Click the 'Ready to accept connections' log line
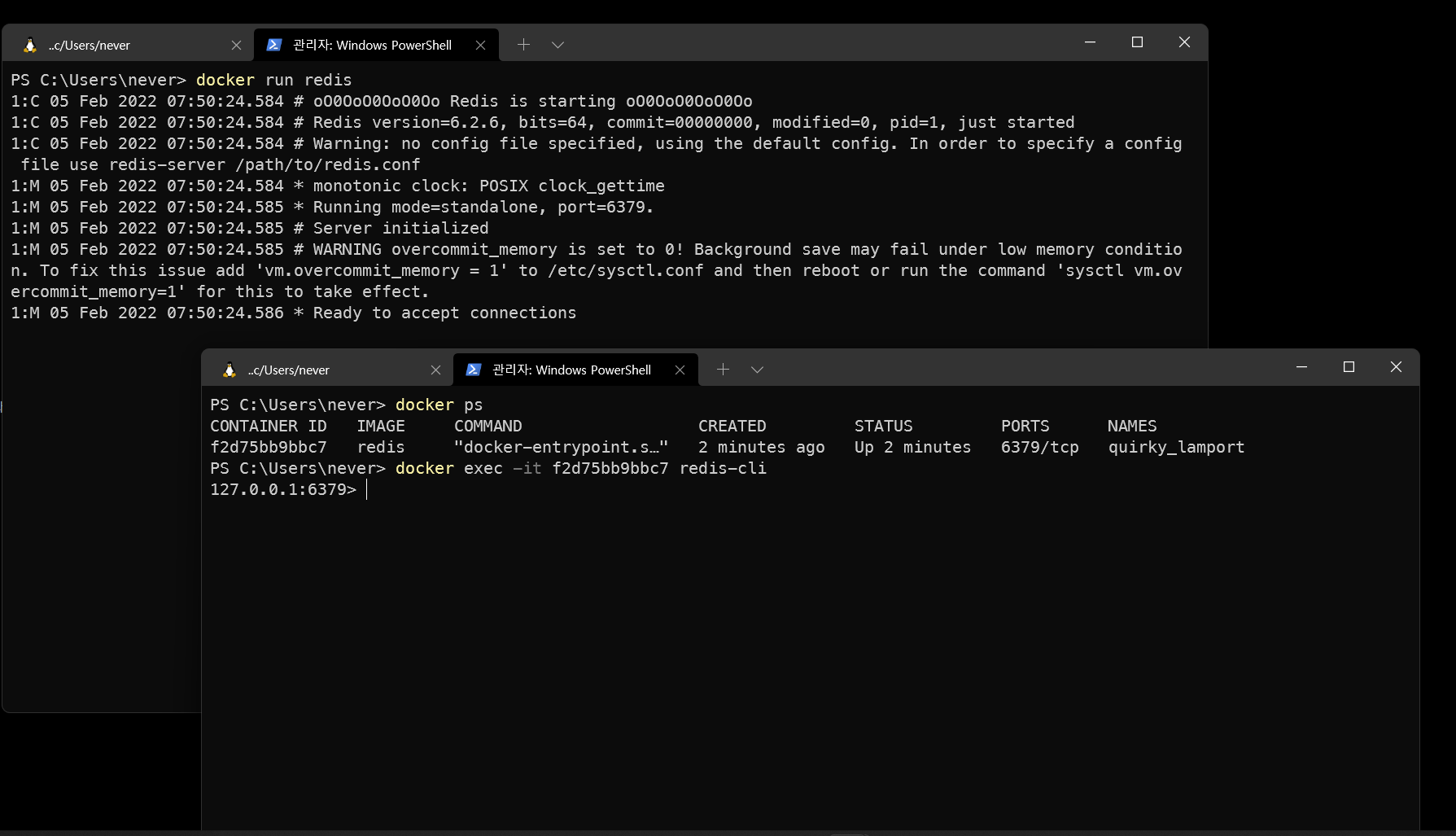 point(444,313)
